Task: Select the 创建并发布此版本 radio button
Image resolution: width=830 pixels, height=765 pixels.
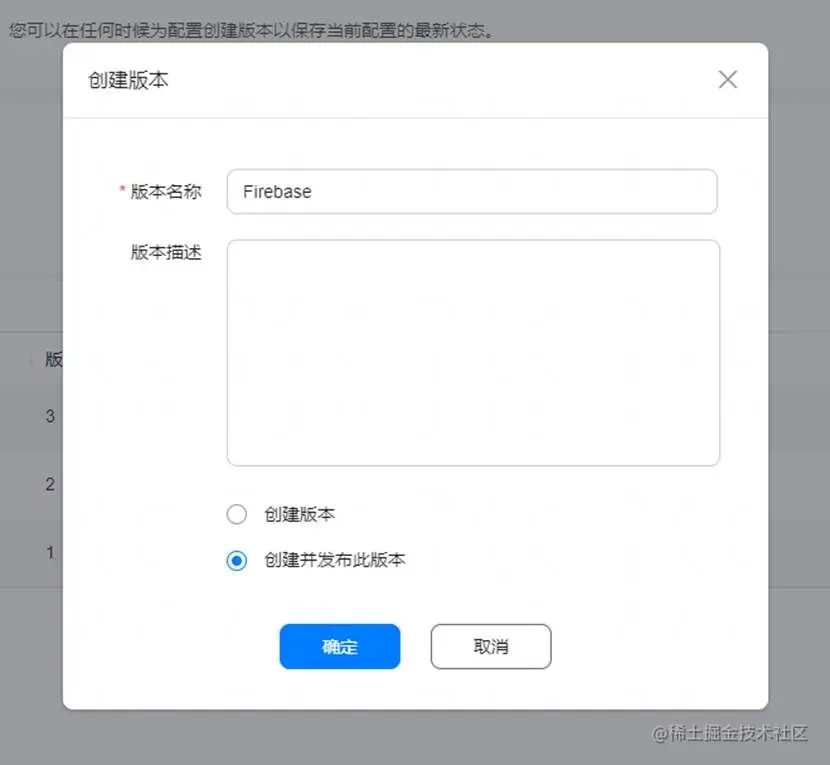Action: (x=237, y=560)
